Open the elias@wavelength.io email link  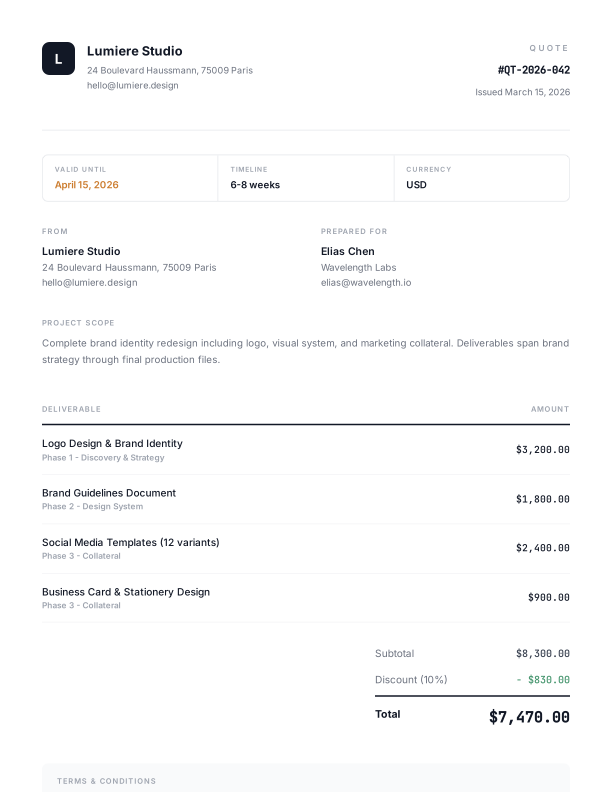366,283
